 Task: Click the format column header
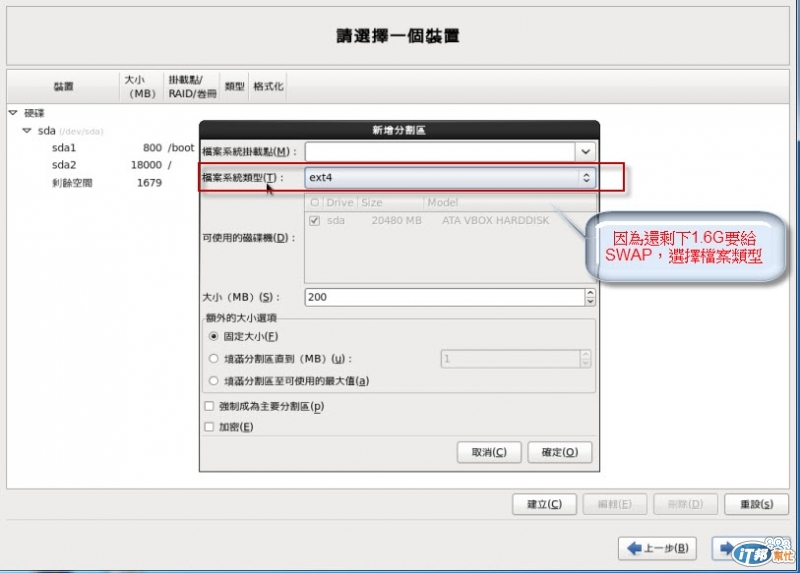coord(268,86)
